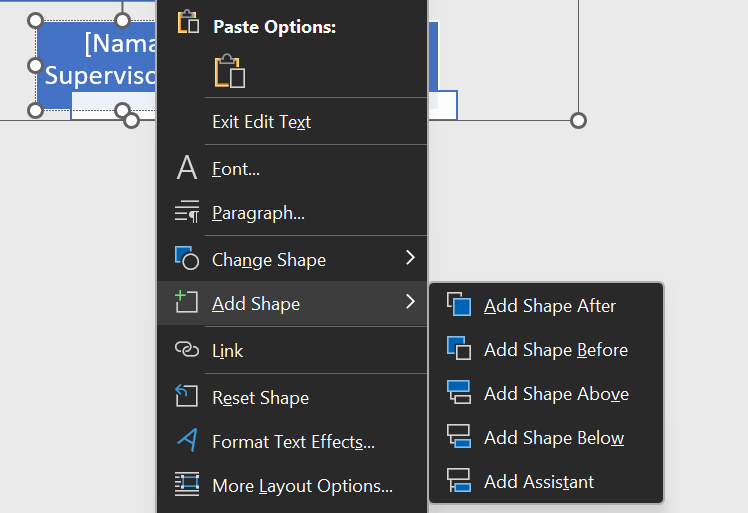Choose Exit Edit Text from menu
748x513 pixels.
[261, 122]
